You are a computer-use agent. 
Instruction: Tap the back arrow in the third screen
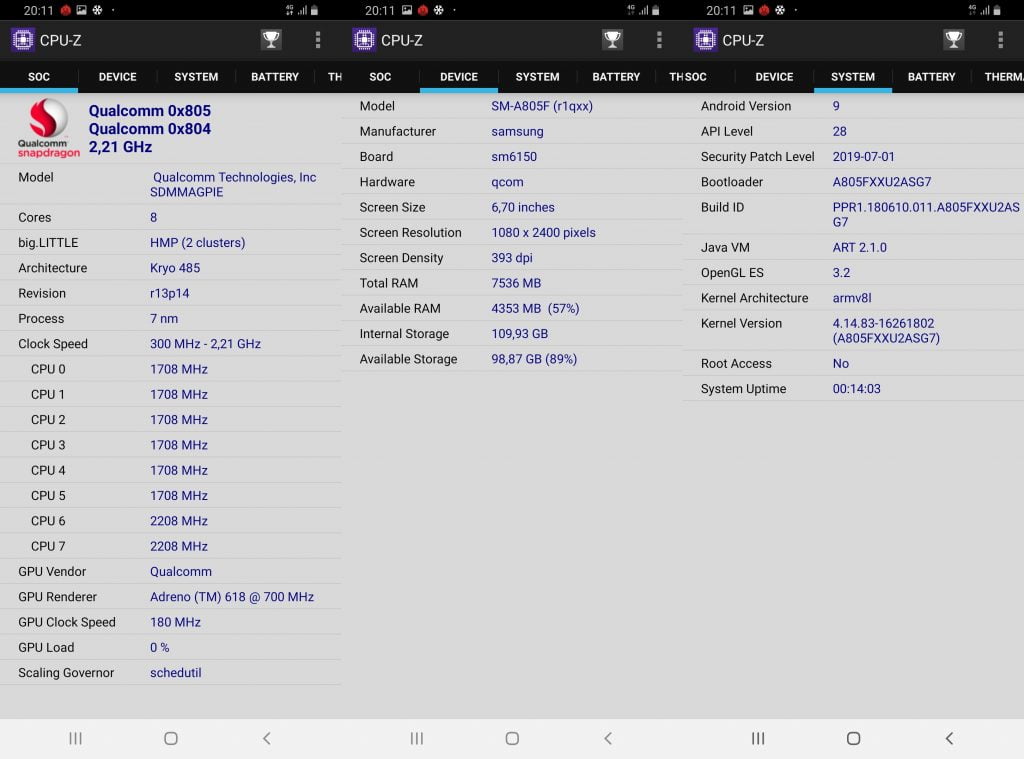pos(950,738)
